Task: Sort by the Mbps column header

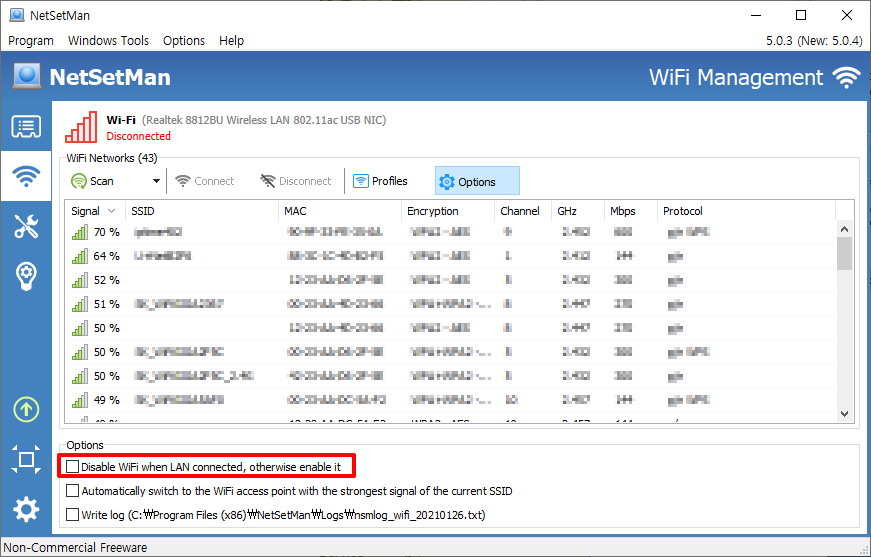Action: pos(630,211)
